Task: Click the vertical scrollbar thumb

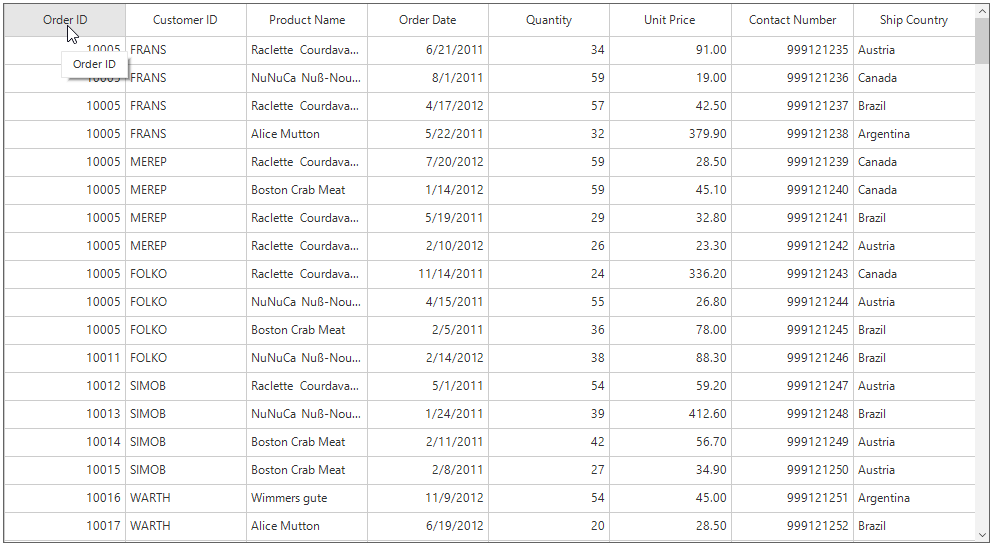Action: point(982,42)
